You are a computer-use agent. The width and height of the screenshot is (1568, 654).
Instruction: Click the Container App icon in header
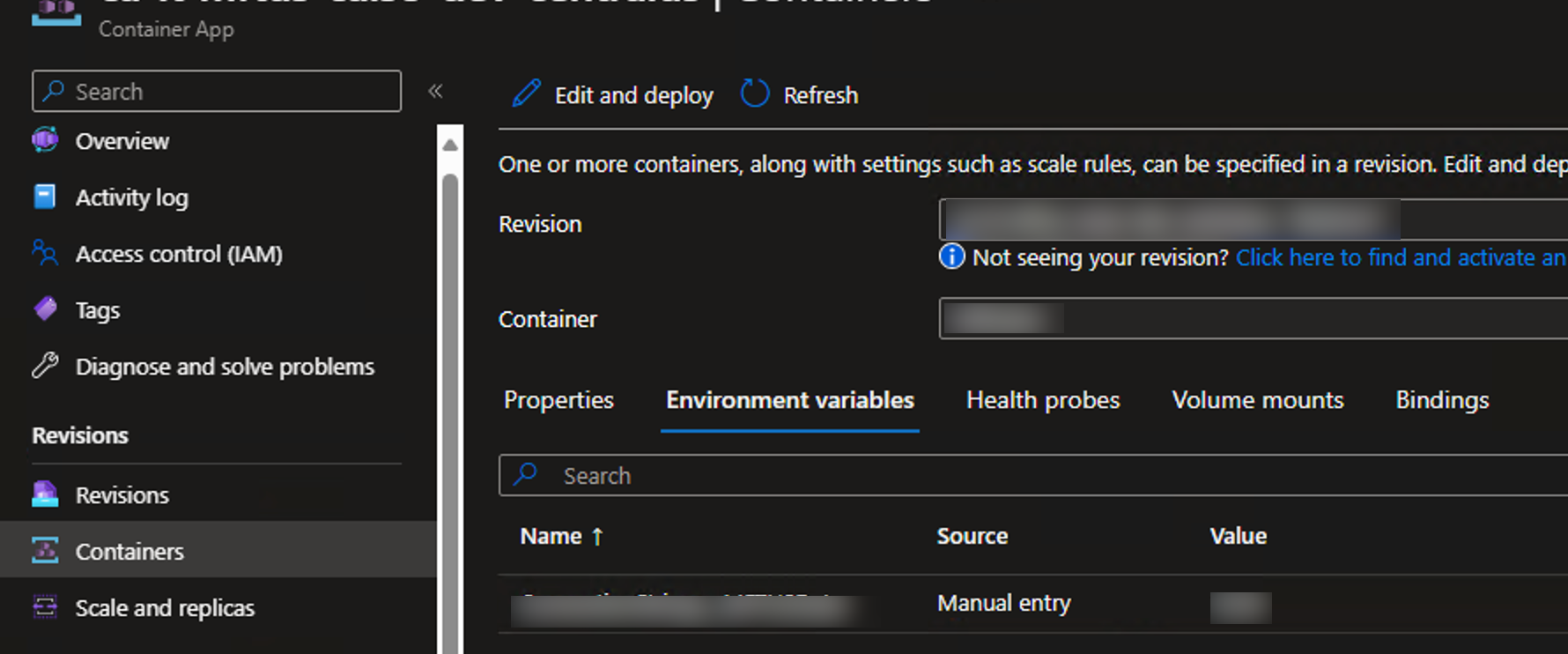[x=56, y=12]
